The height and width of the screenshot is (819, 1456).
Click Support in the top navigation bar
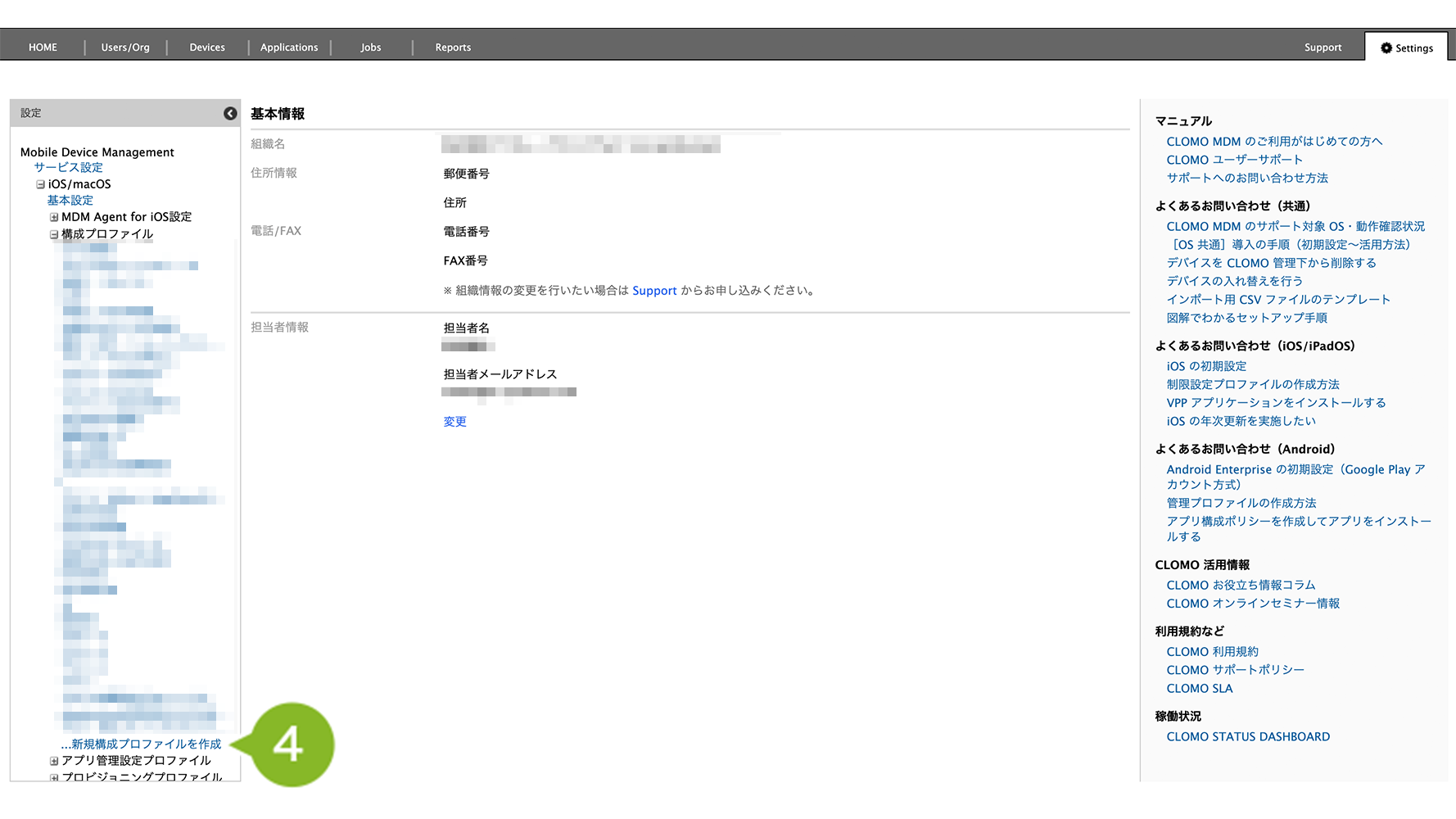(x=1323, y=48)
